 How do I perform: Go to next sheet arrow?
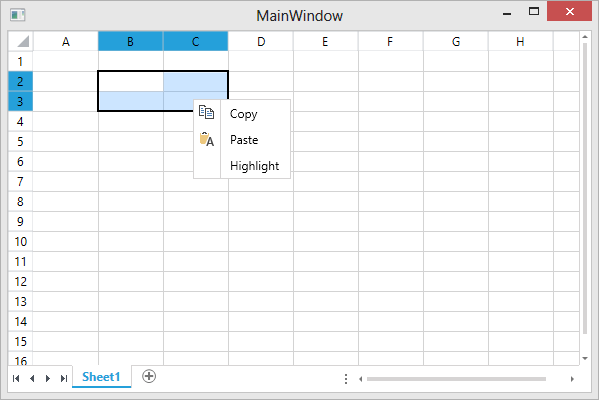[x=48, y=378]
